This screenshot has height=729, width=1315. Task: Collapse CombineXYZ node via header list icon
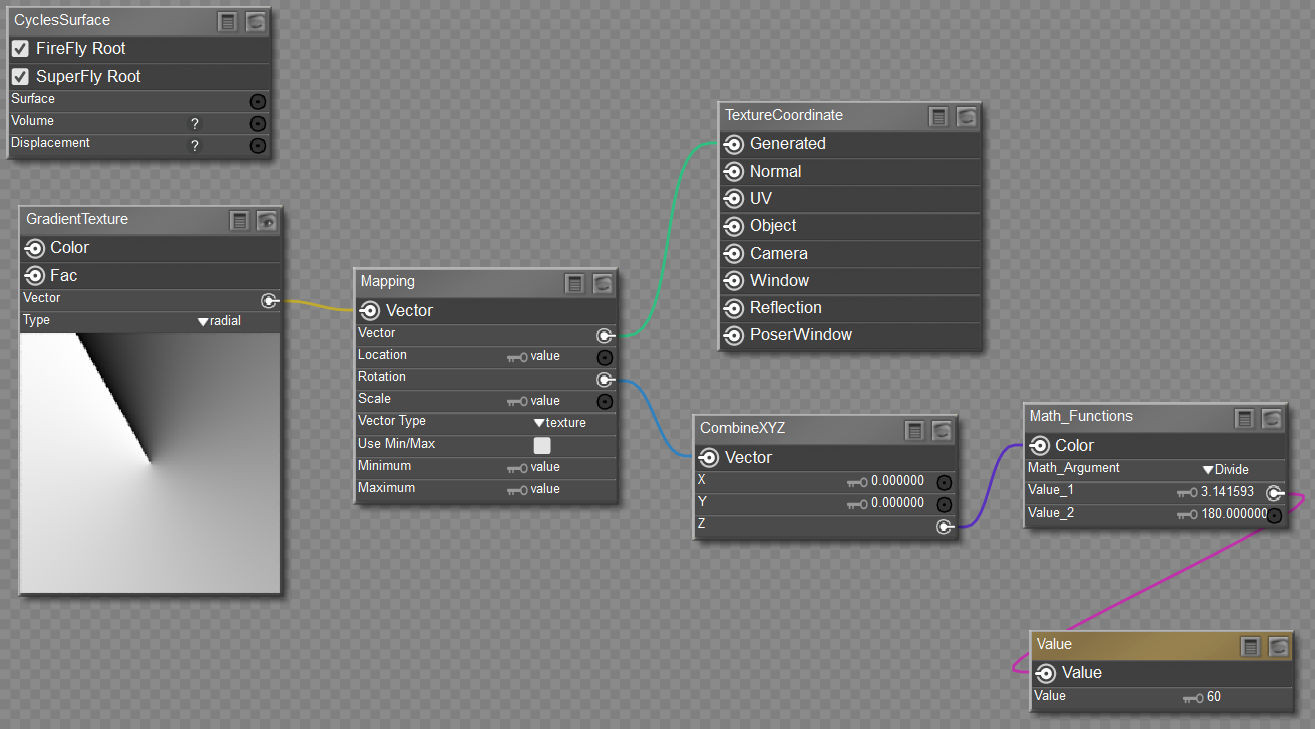pos(914,430)
